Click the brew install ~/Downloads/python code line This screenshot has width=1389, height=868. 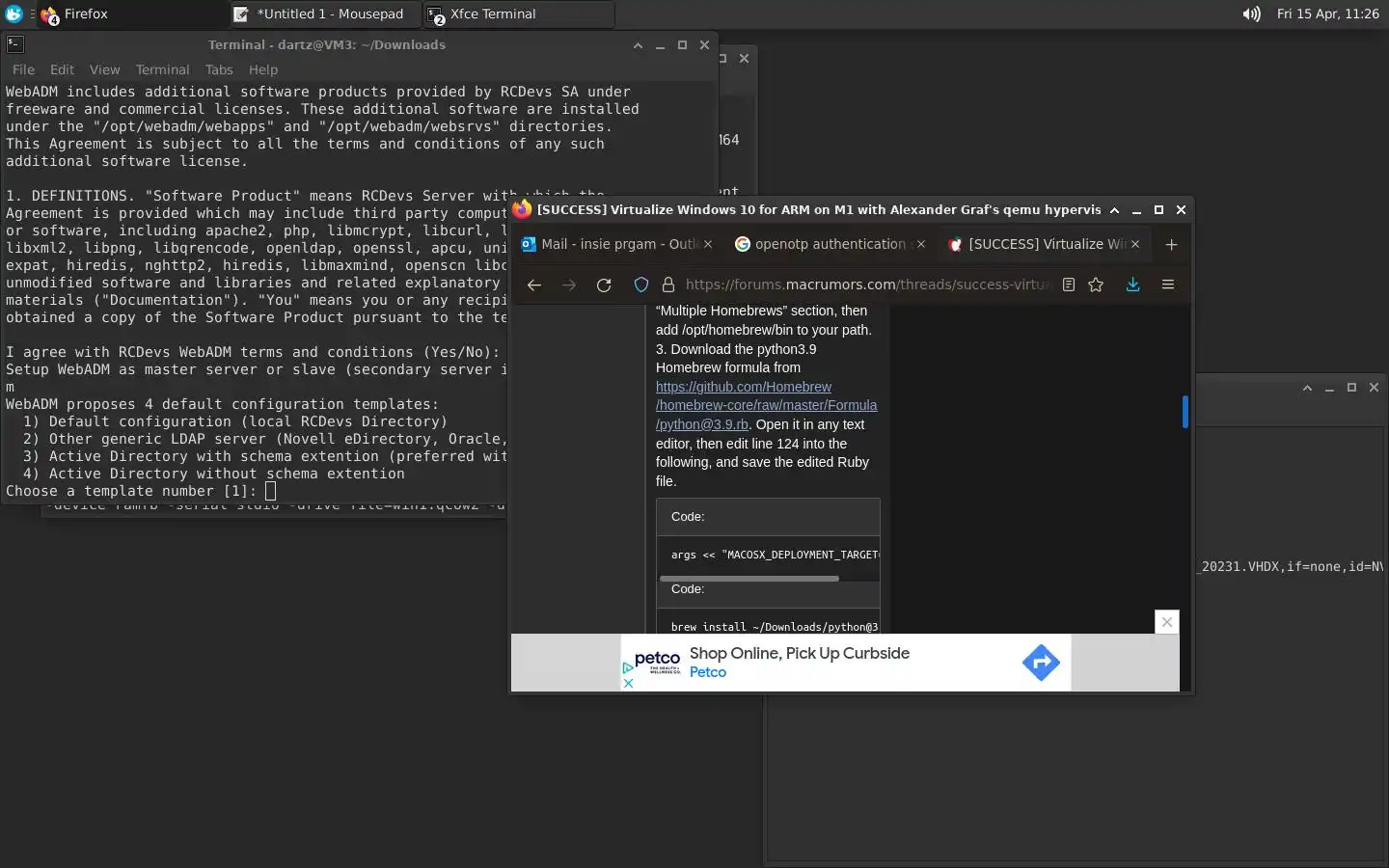click(x=775, y=627)
